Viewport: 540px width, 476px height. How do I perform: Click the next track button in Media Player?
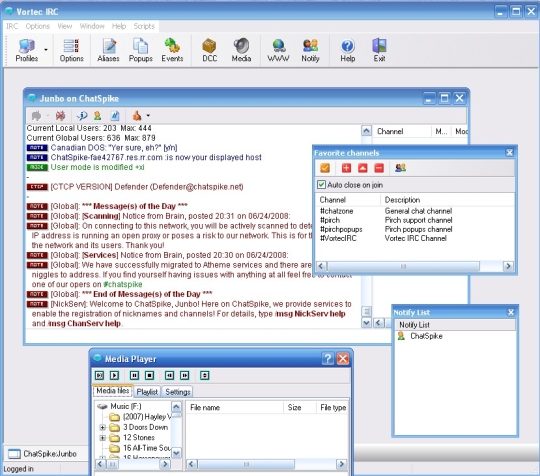185,375
